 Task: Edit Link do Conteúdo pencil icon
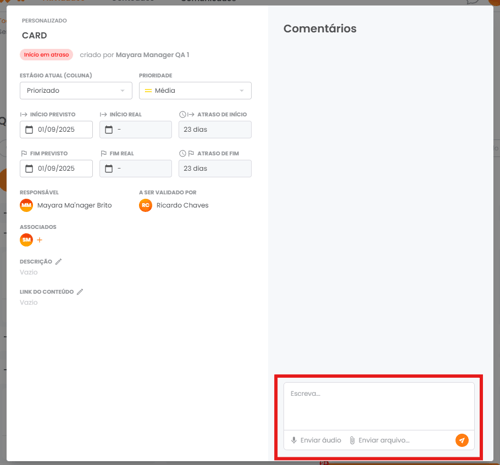click(80, 292)
